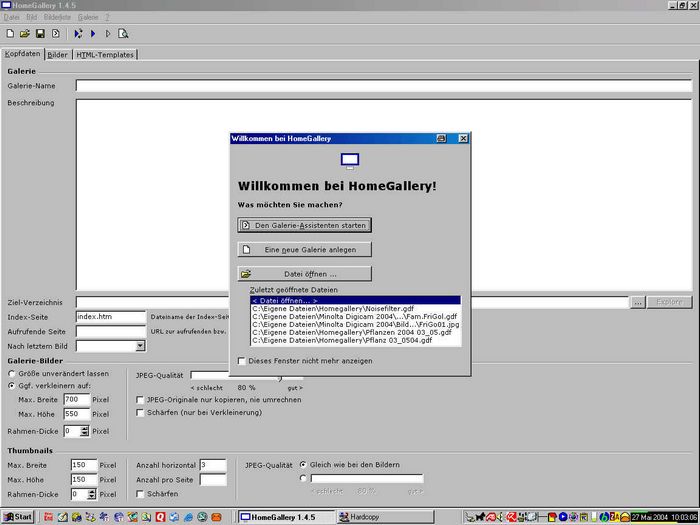Switch to the Kopfdaten tab

click(x=22, y=54)
